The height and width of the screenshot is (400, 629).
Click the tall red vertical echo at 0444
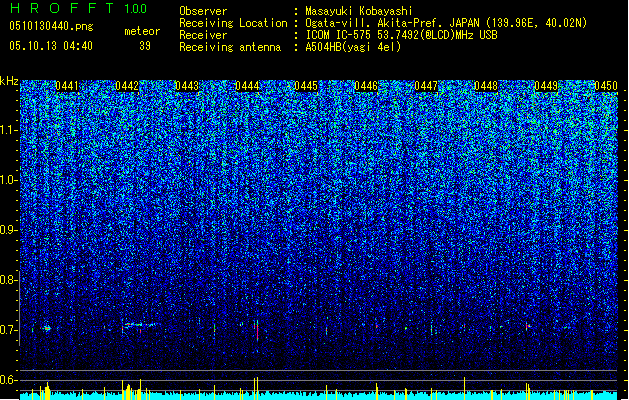coord(257,330)
